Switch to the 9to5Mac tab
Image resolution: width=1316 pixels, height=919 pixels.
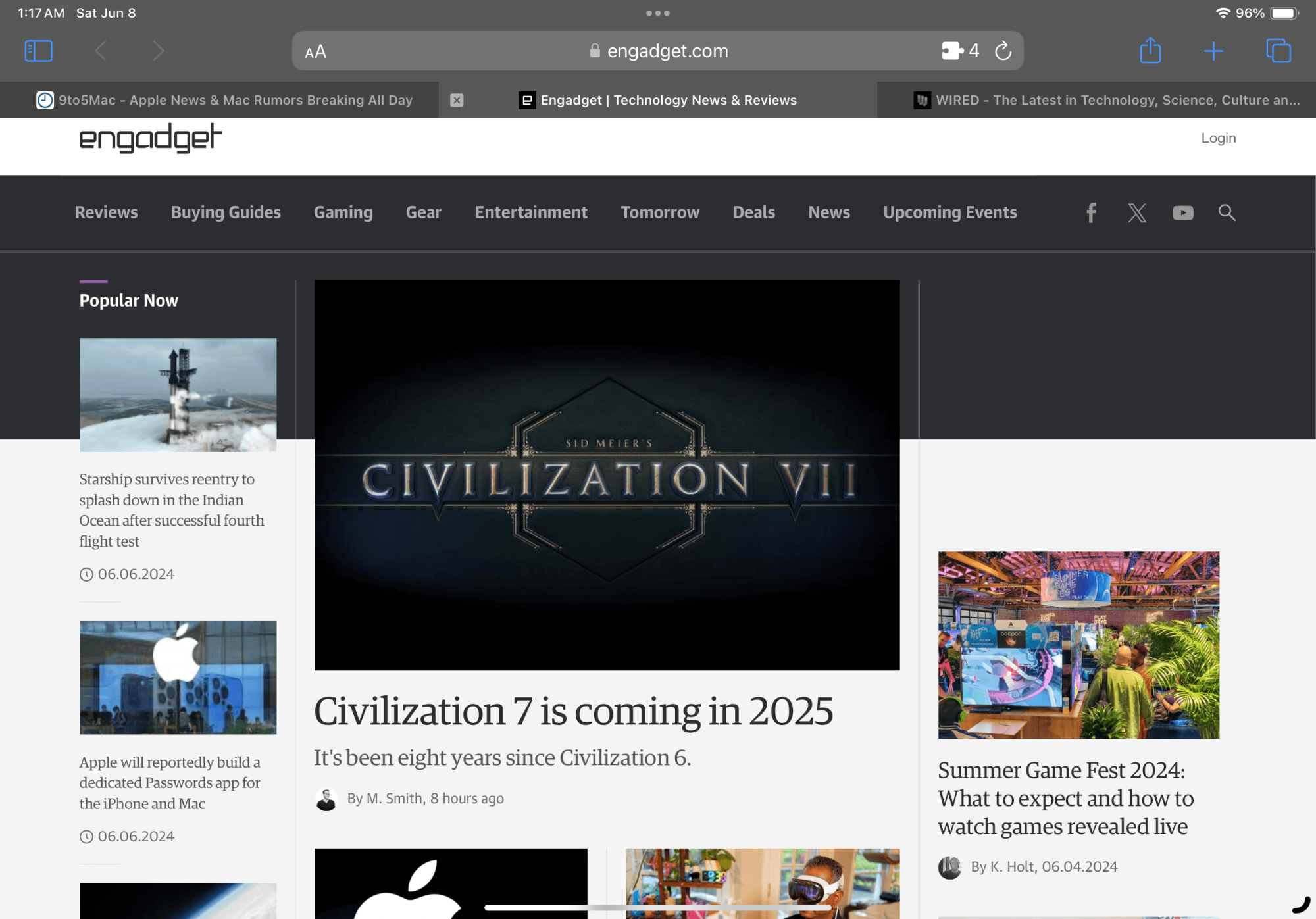[x=224, y=100]
